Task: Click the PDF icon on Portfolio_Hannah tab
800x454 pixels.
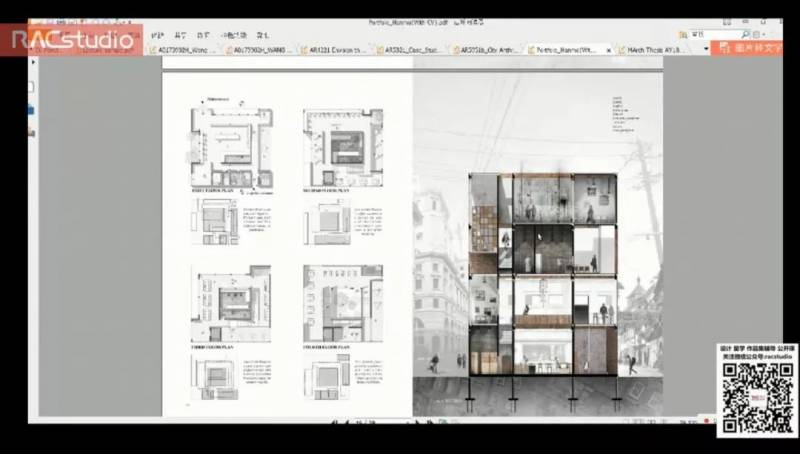Action: pyautogui.click(x=532, y=48)
